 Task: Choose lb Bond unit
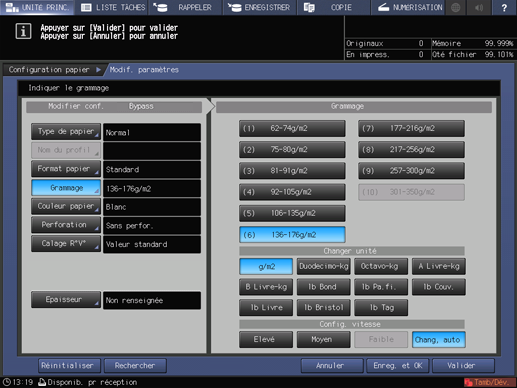click(323, 287)
